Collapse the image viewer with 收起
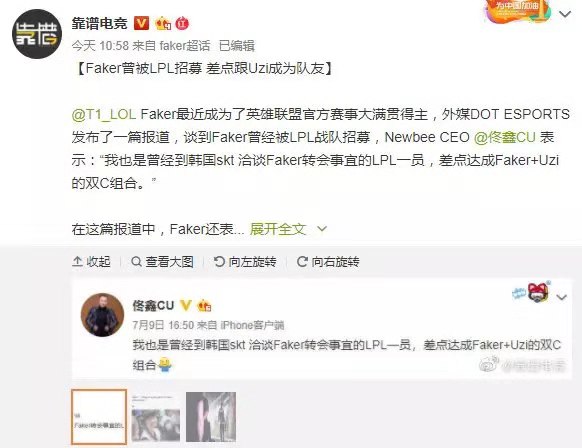Viewport: 582px width, 448px height. [91, 262]
